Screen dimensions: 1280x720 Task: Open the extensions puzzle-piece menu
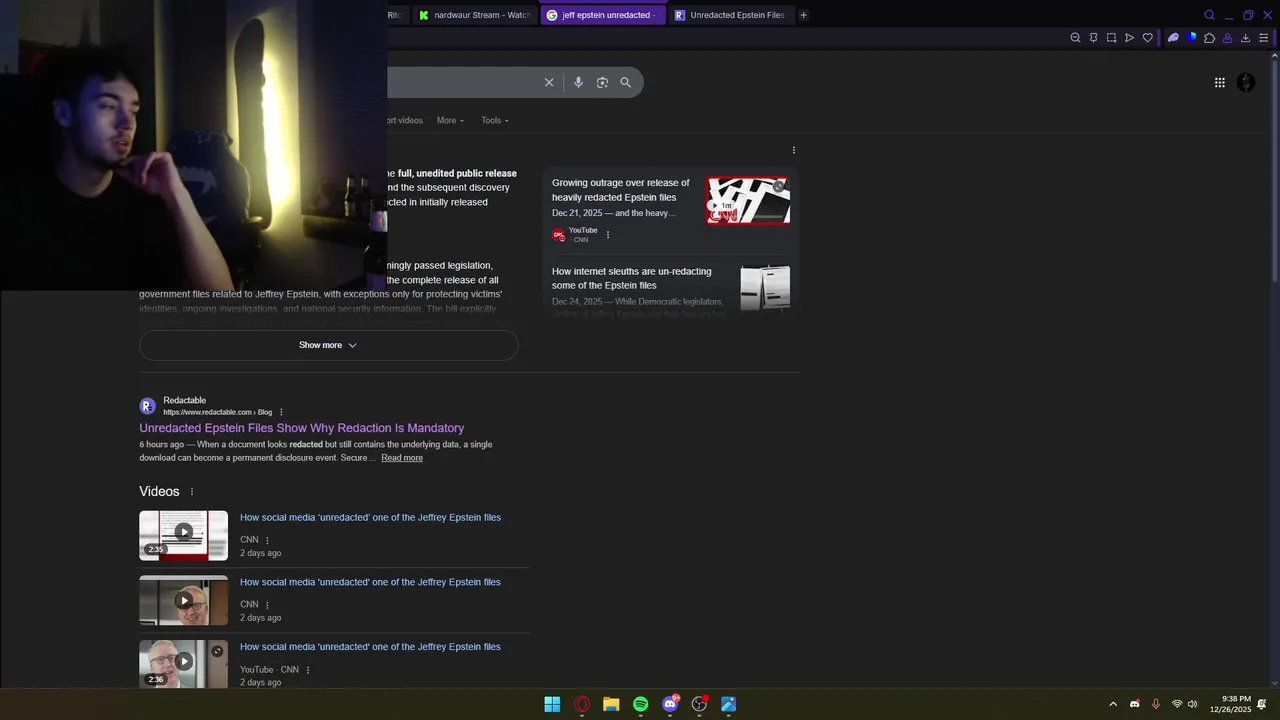point(1209,38)
